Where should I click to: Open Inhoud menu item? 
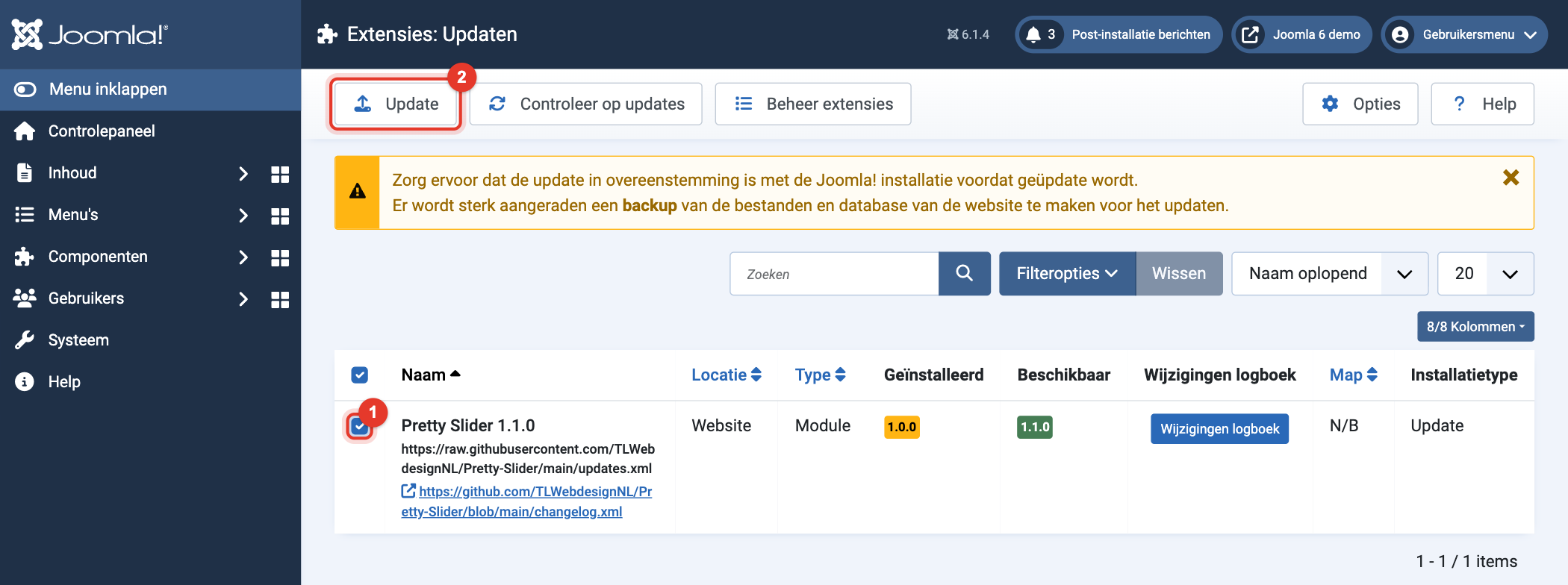[72, 173]
